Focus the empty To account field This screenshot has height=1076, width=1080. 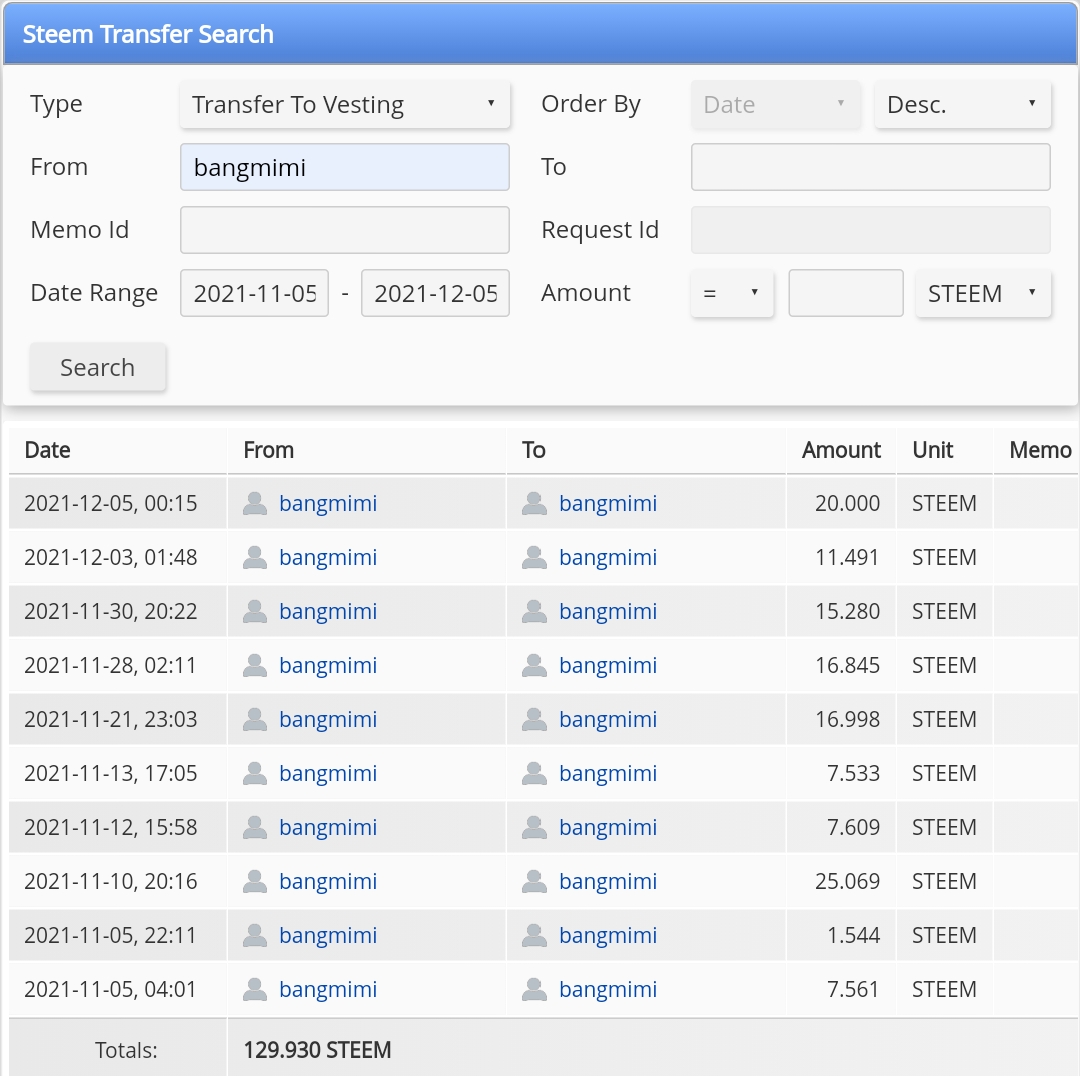click(871, 167)
